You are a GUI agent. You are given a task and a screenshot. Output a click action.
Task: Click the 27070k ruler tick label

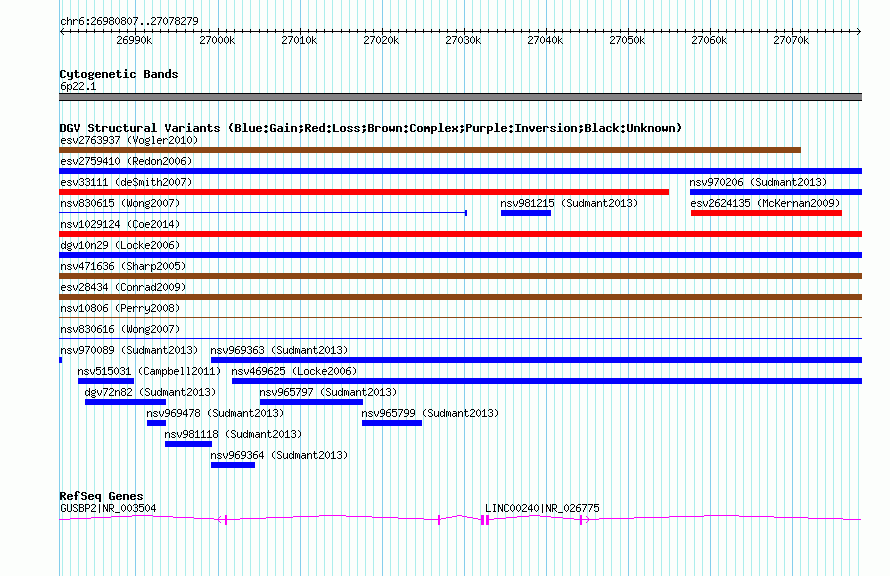[791, 40]
